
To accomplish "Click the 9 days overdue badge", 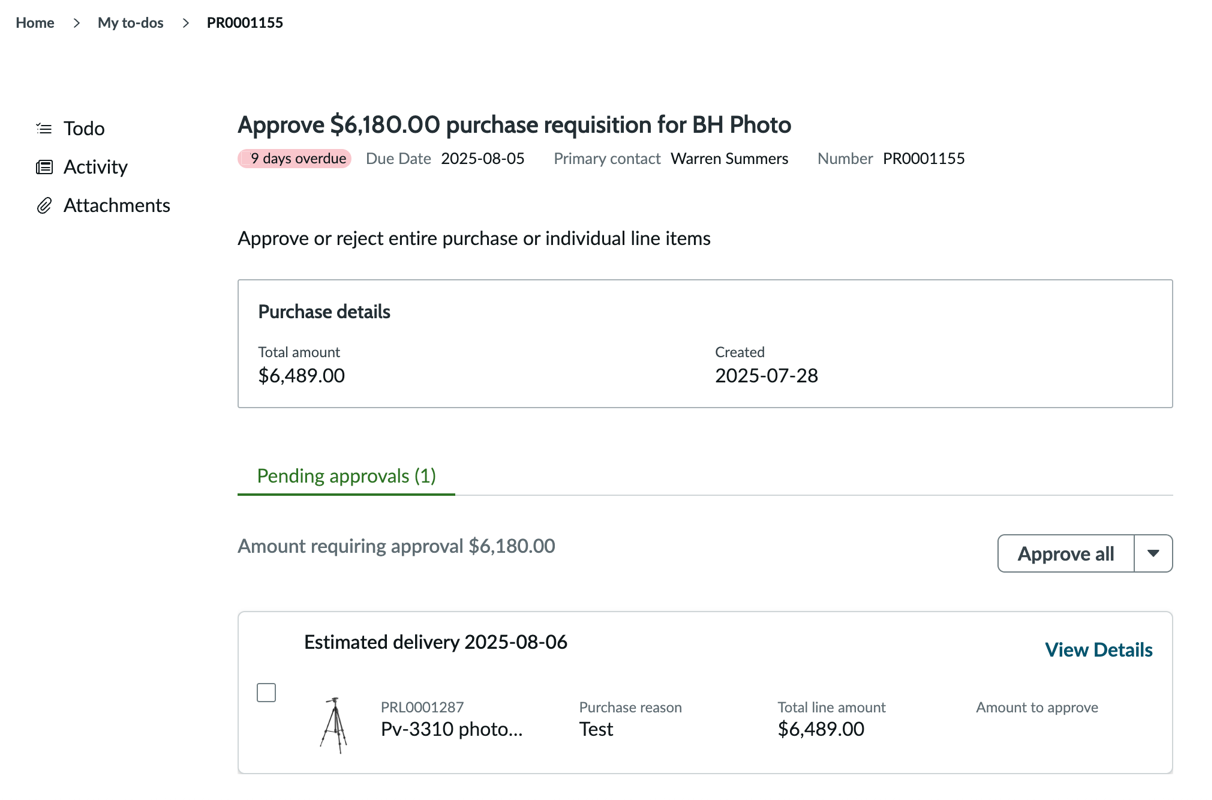I will coord(294,158).
